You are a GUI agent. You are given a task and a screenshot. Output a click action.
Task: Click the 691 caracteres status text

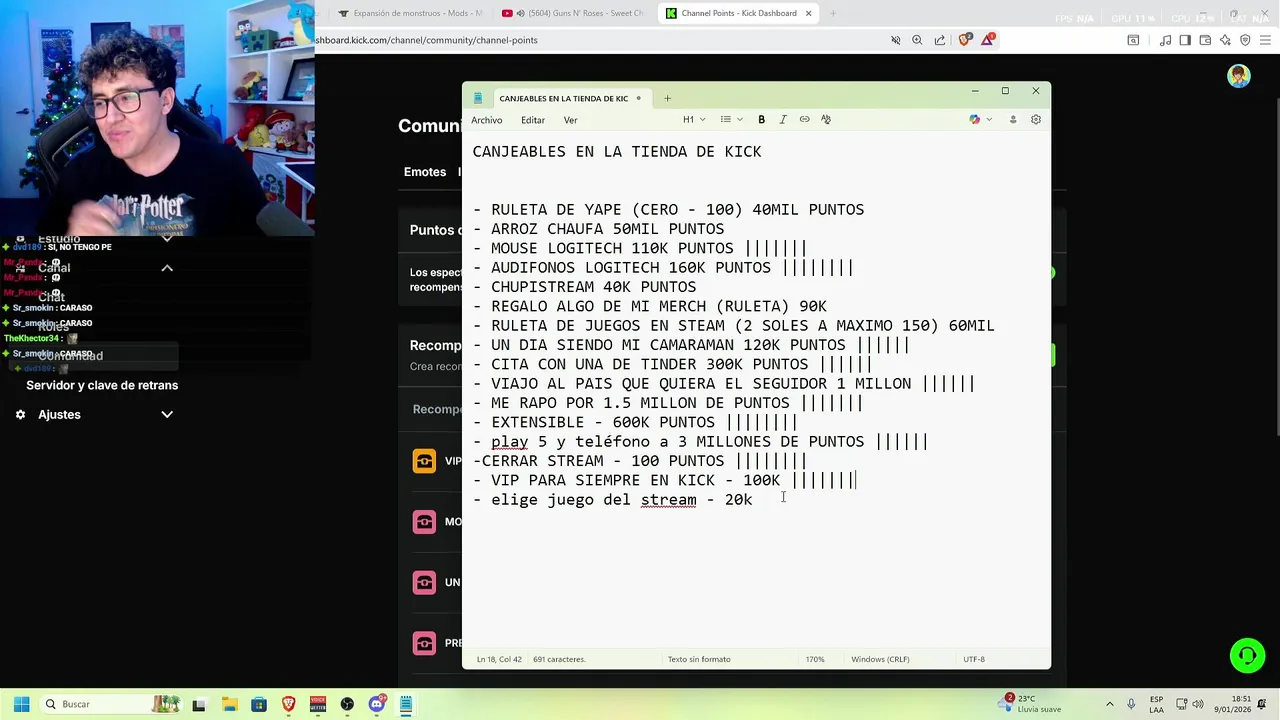(x=559, y=659)
